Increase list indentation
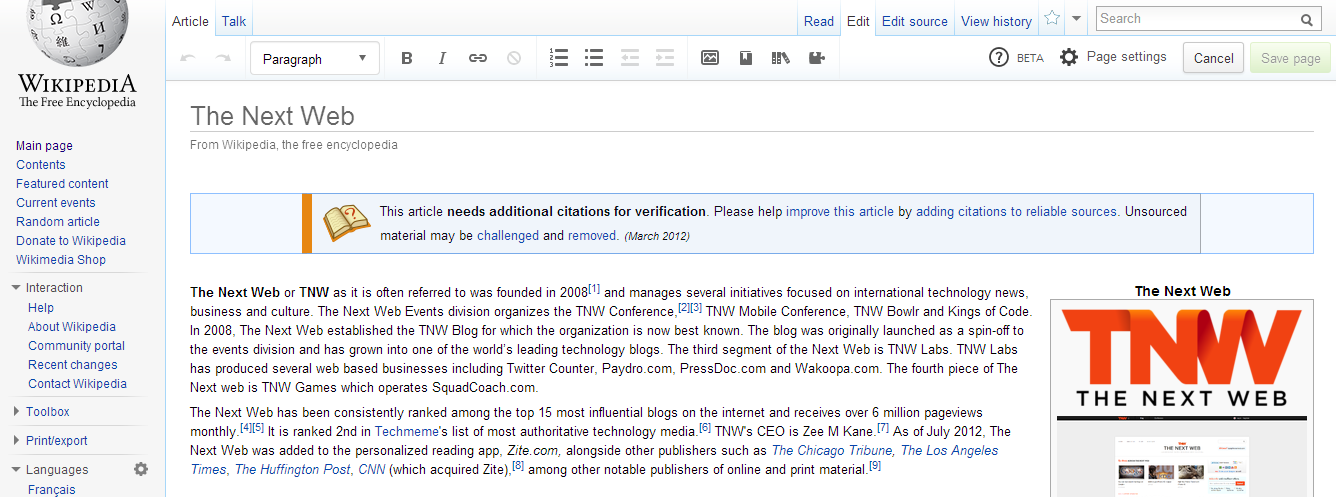Viewport: 1336px width, 497px height. point(665,58)
